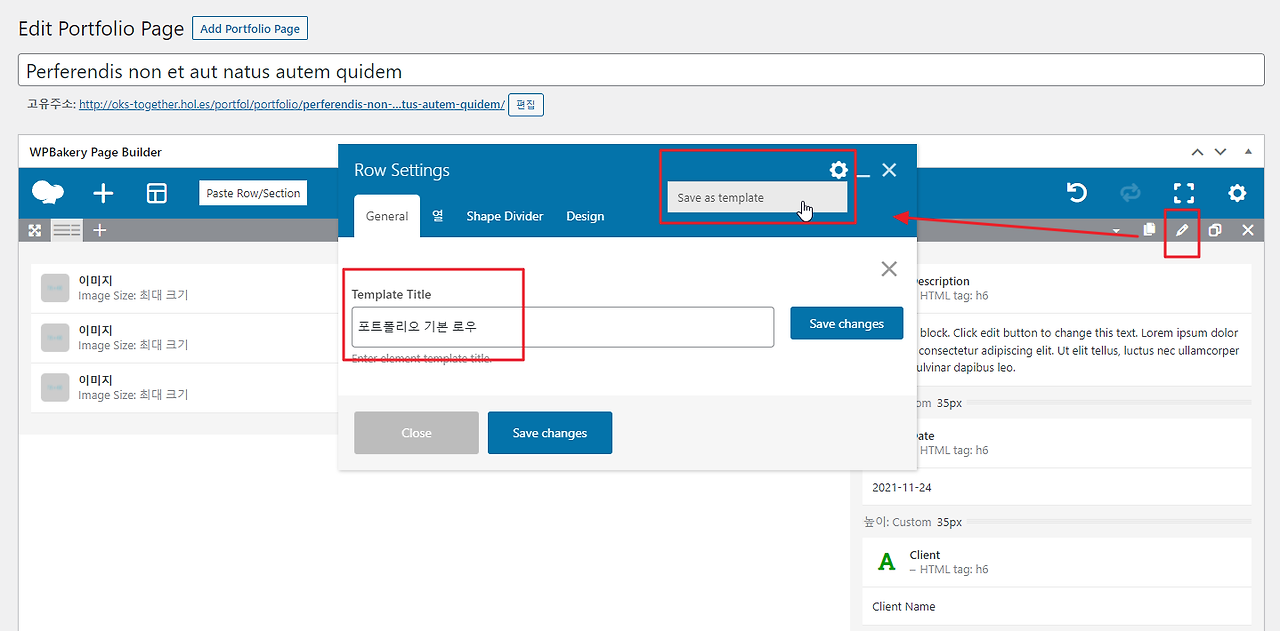Open page settings gear in WPBakery toolbar
This screenshot has width=1280, height=631.
1237,193
